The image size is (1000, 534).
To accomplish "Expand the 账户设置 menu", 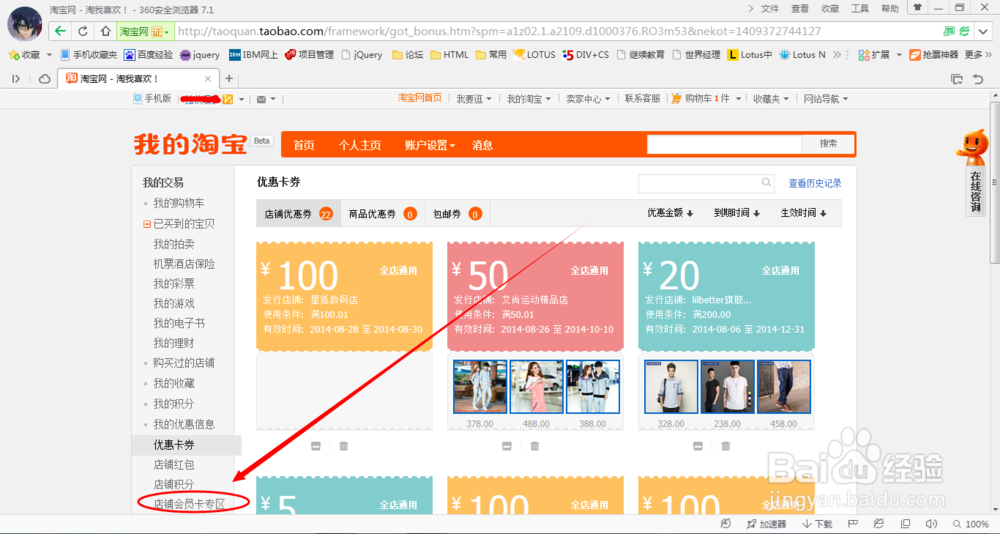I will pos(430,145).
